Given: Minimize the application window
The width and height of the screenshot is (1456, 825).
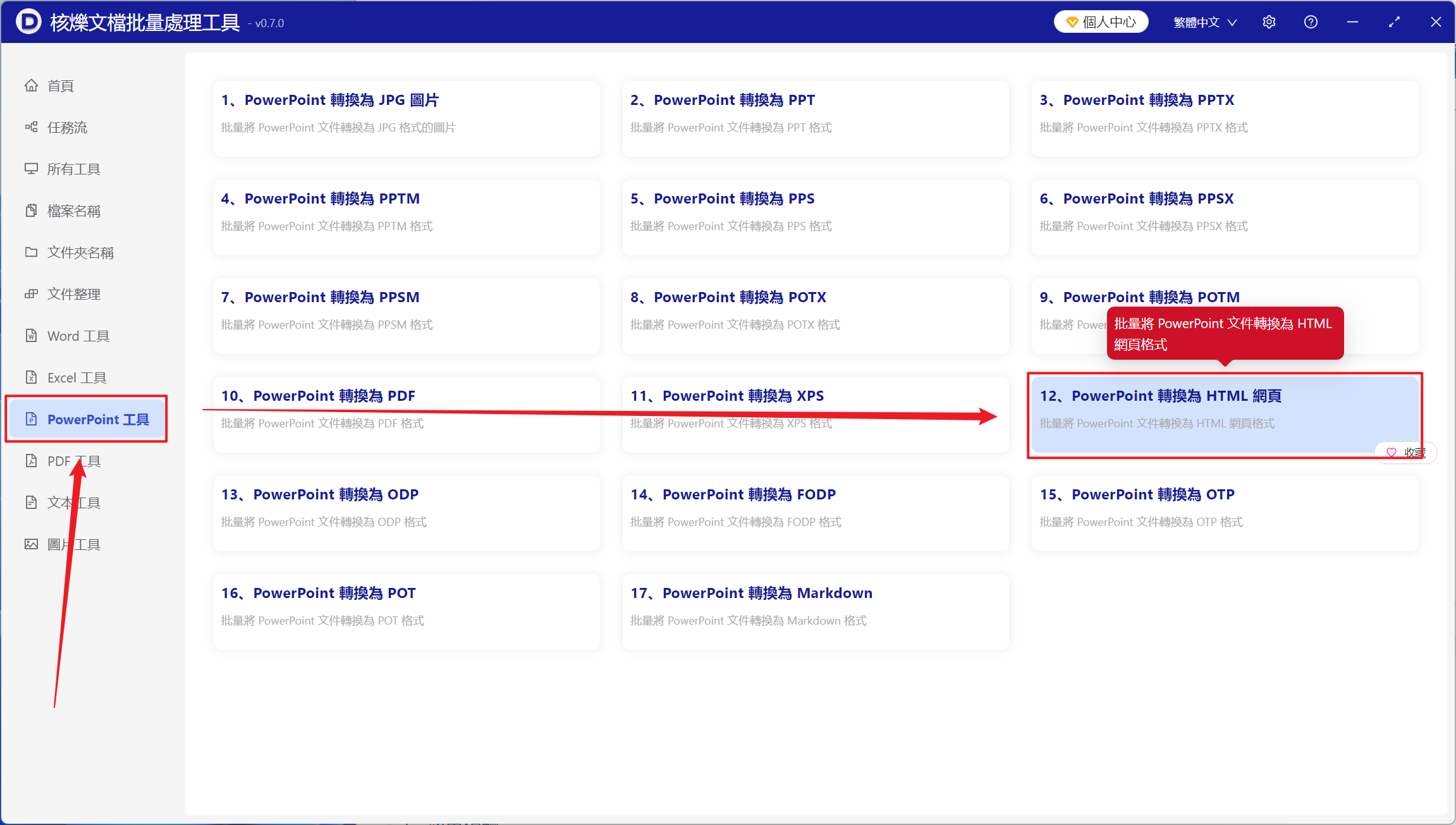Looking at the screenshot, I should [x=1352, y=22].
